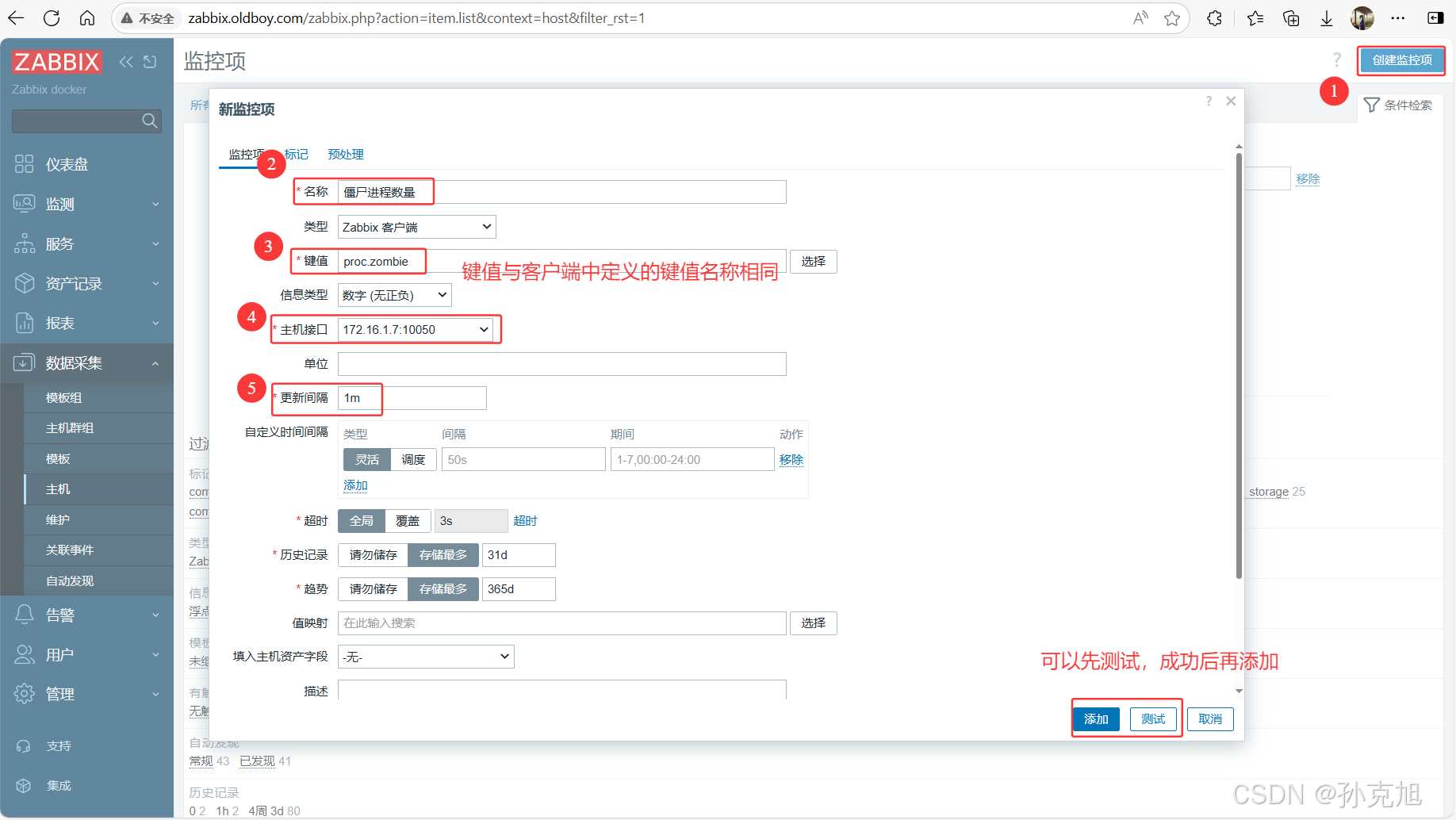Click 移除 link in custom intervals
This screenshot has width=1456, height=820.
(791, 460)
